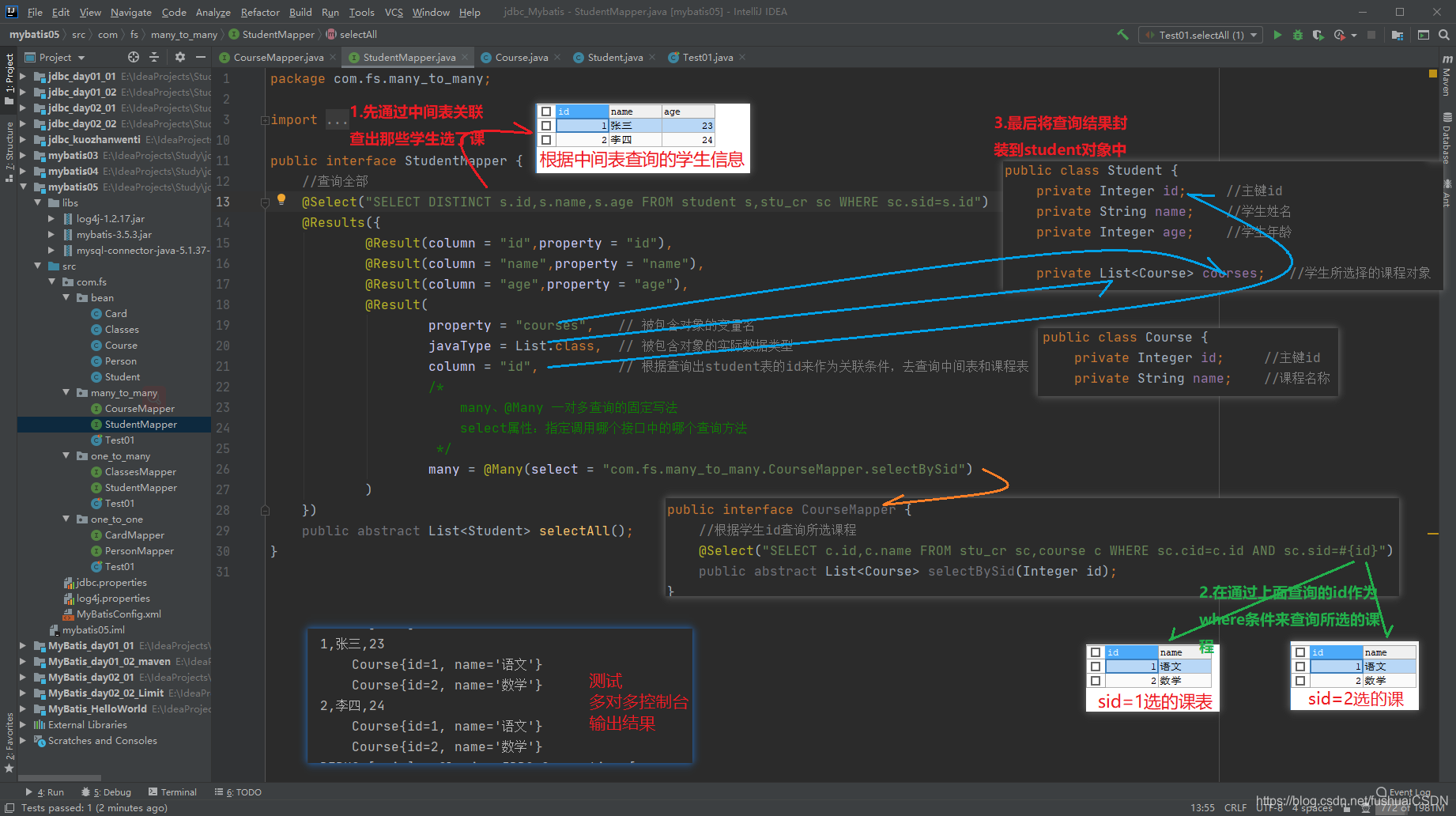The width and height of the screenshot is (1456, 816).
Task: Close the StudentMapper.java editor tab
Action: click(x=465, y=57)
